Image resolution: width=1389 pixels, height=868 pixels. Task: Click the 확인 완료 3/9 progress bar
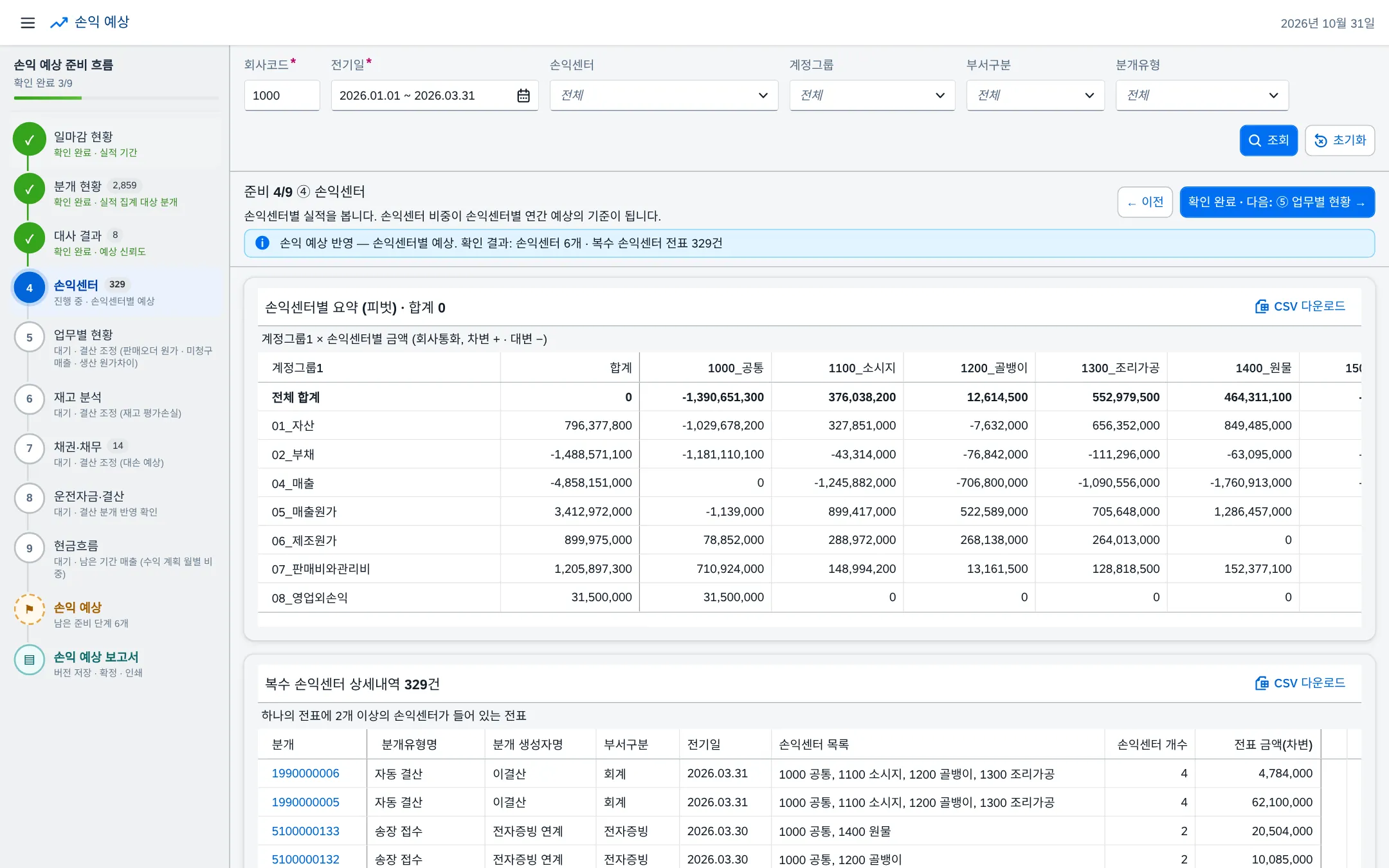tap(116, 98)
